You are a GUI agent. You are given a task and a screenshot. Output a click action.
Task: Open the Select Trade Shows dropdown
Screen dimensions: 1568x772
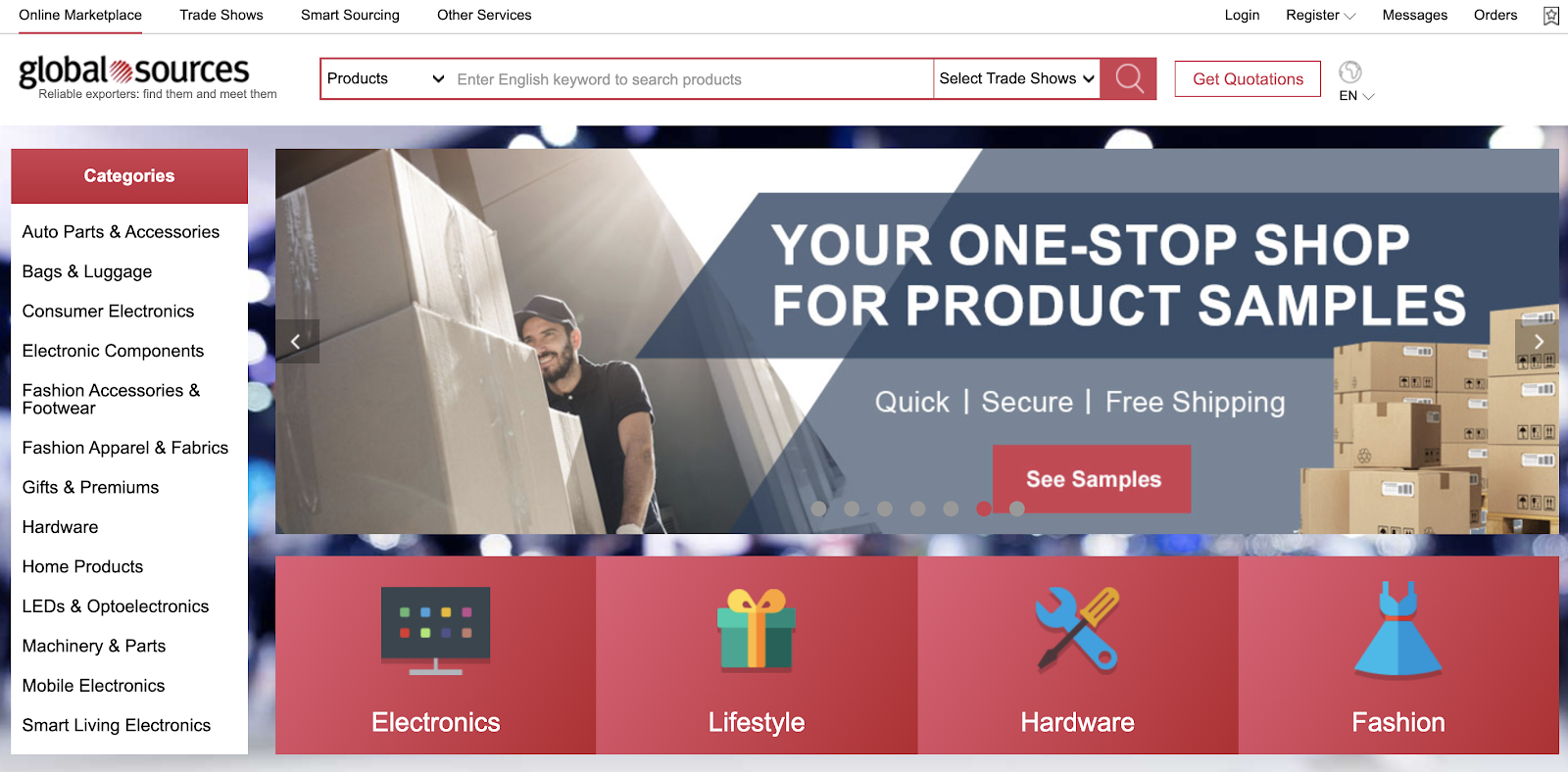pyautogui.click(x=1016, y=79)
